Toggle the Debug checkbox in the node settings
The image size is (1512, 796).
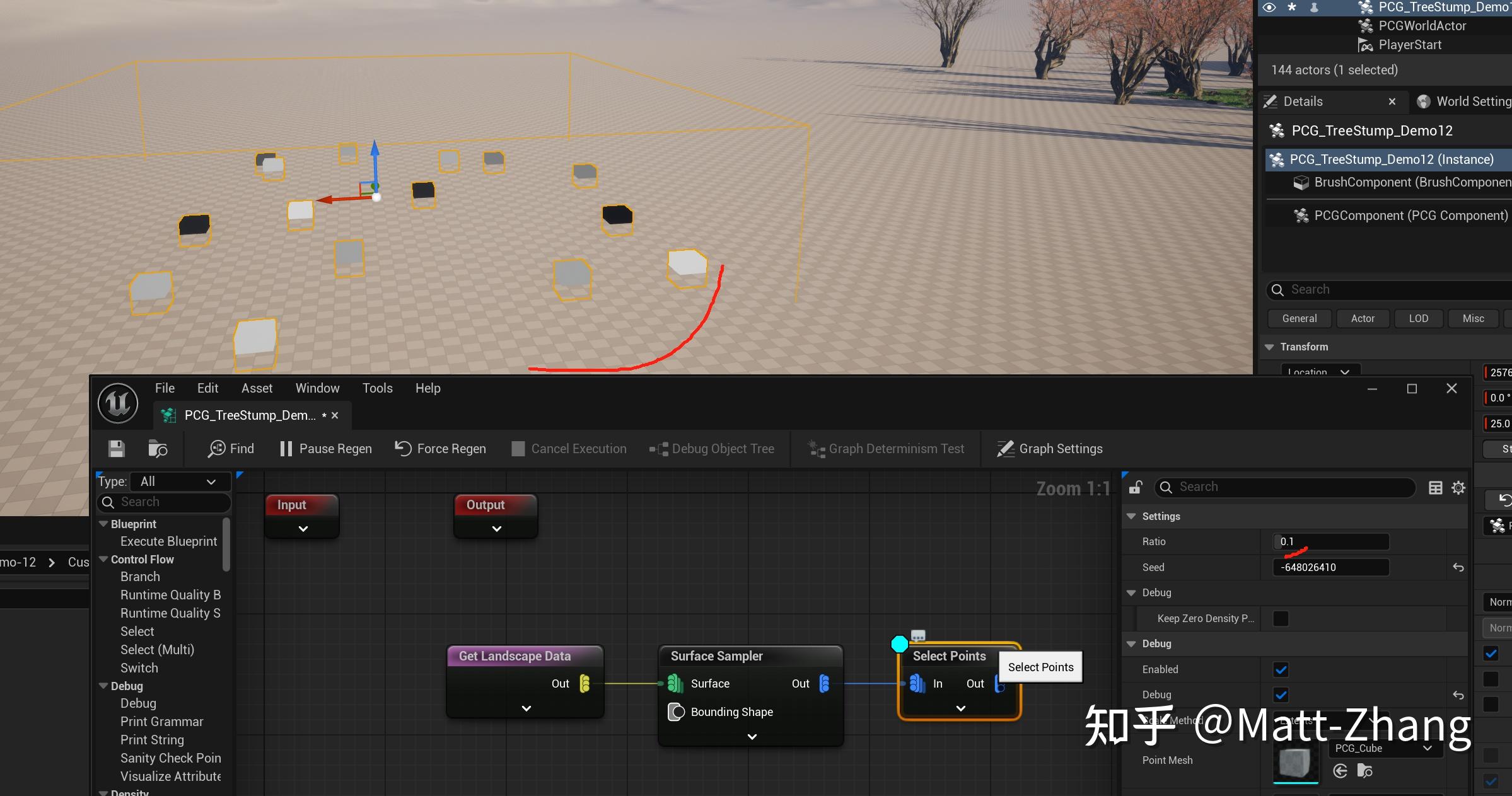click(1281, 695)
